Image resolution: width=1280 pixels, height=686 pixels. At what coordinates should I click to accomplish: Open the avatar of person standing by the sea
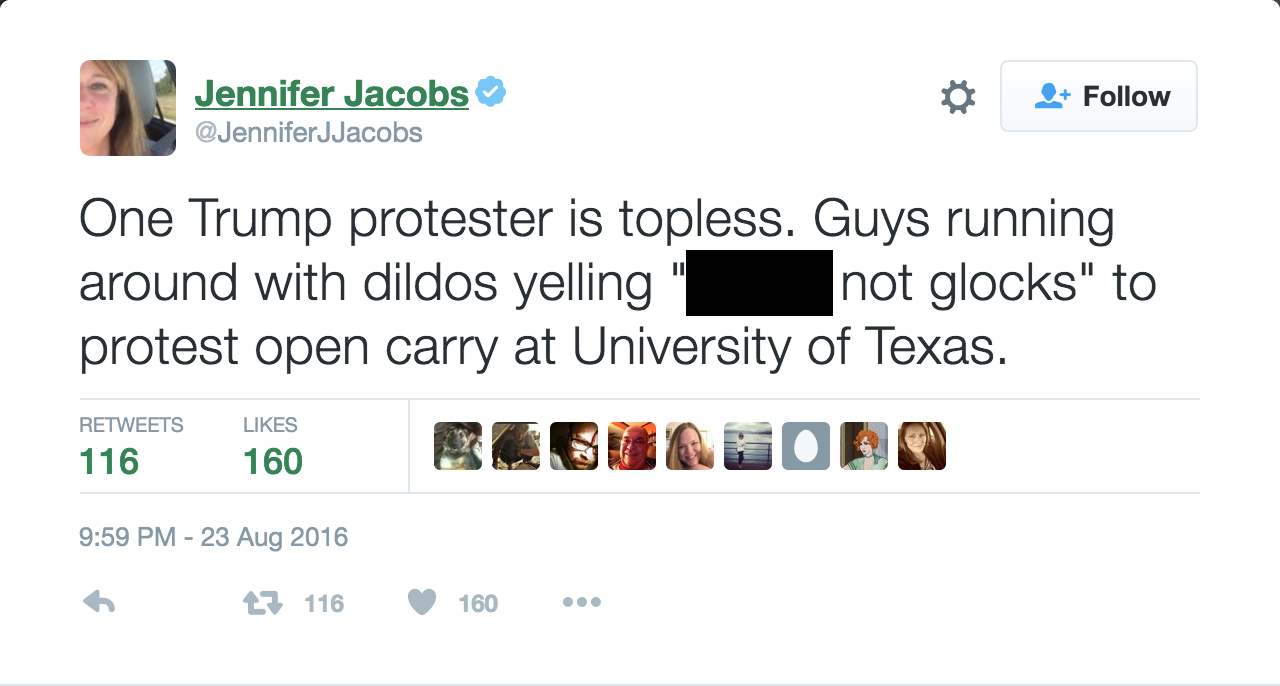click(748, 446)
